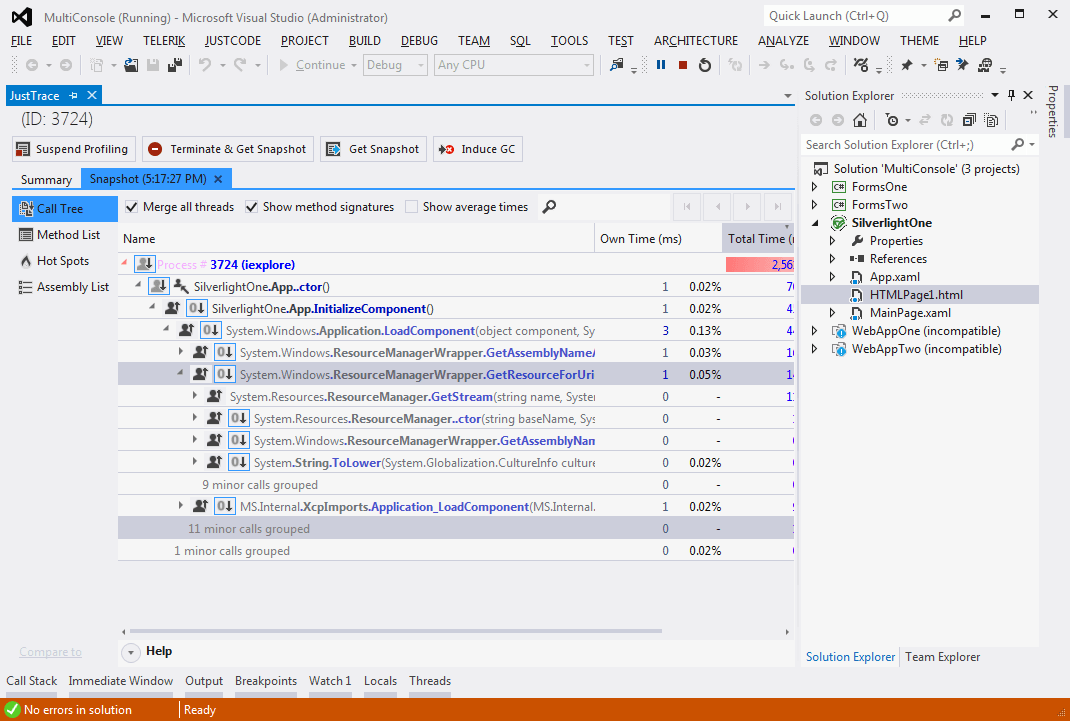Image resolution: width=1070 pixels, height=721 pixels.
Task: Click the green No errors in solution checkmark
Action: click(12, 709)
